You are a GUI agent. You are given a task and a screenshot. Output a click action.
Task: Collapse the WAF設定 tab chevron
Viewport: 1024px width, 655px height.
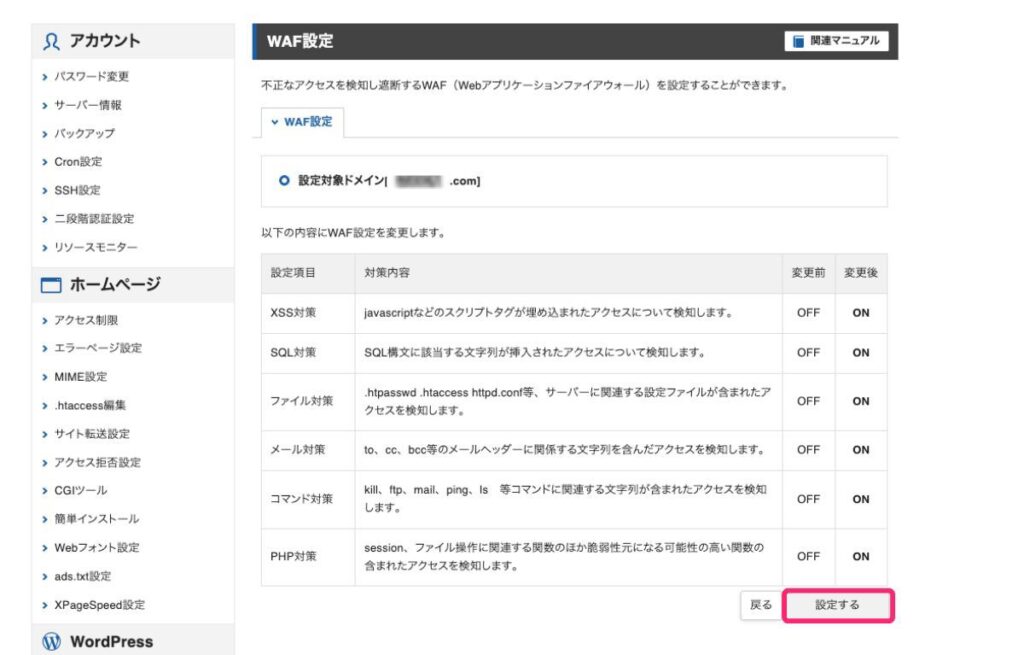[x=275, y=122]
